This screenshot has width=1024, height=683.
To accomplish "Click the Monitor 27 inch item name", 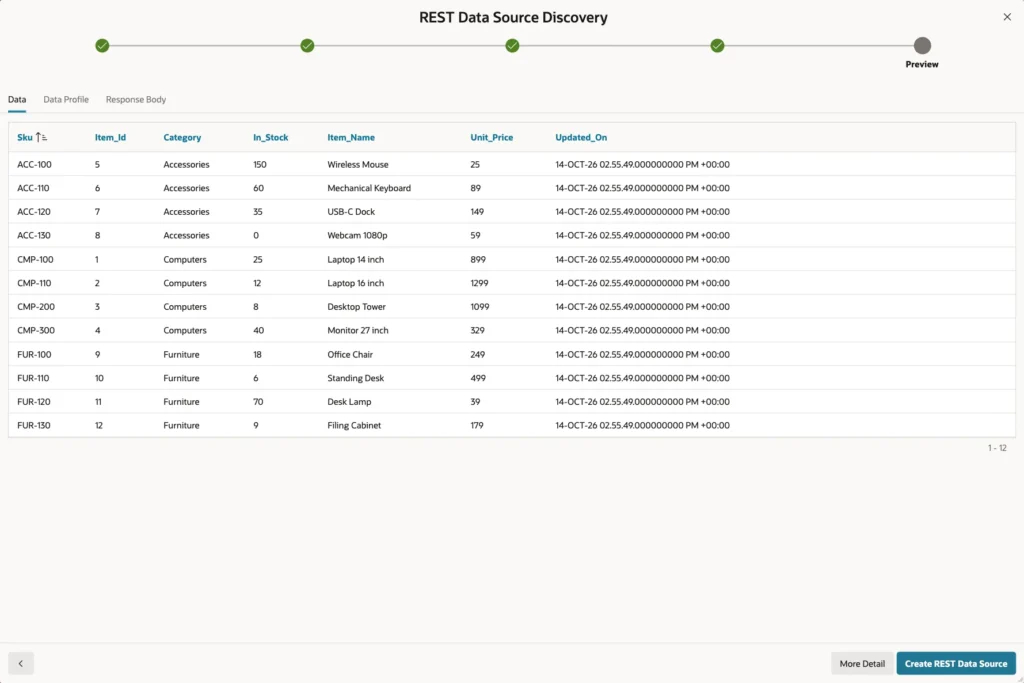I will coord(358,330).
